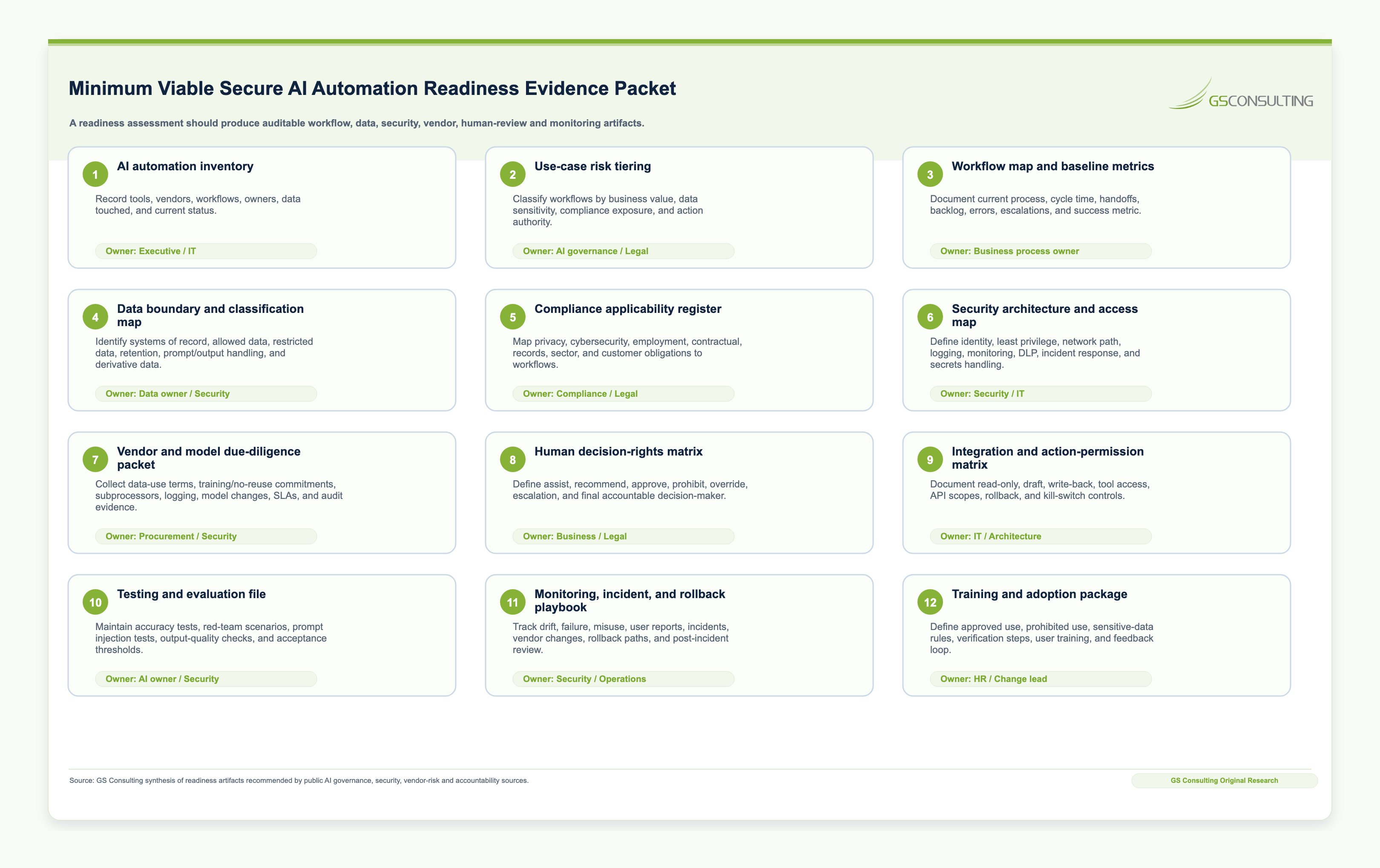Click the number 8 circle badge
The image size is (1380, 868).
tap(512, 459)
